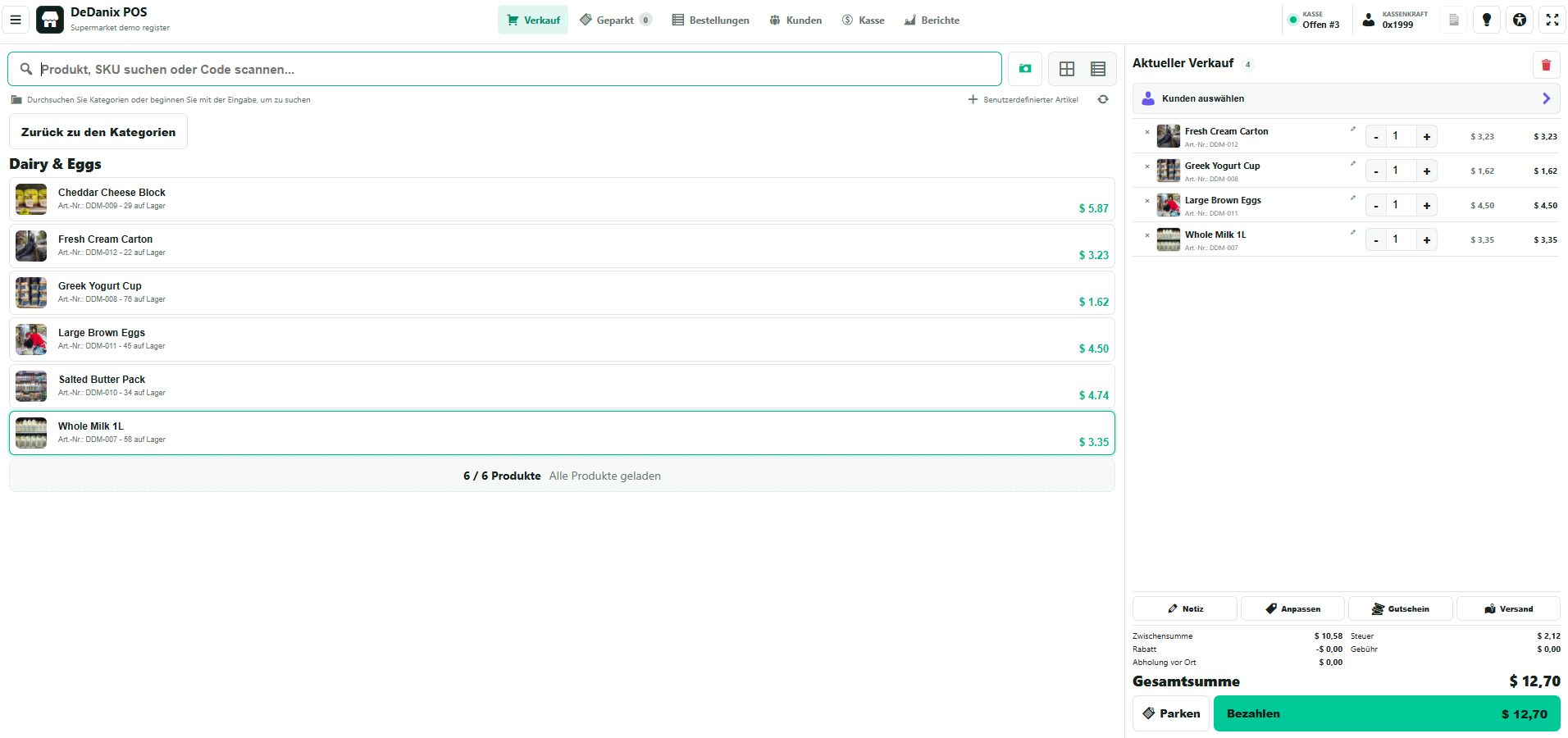The width and height of the screenshot is (1568, 738).
Task: Open the Geparkt tab
Action: pos(616,20)
